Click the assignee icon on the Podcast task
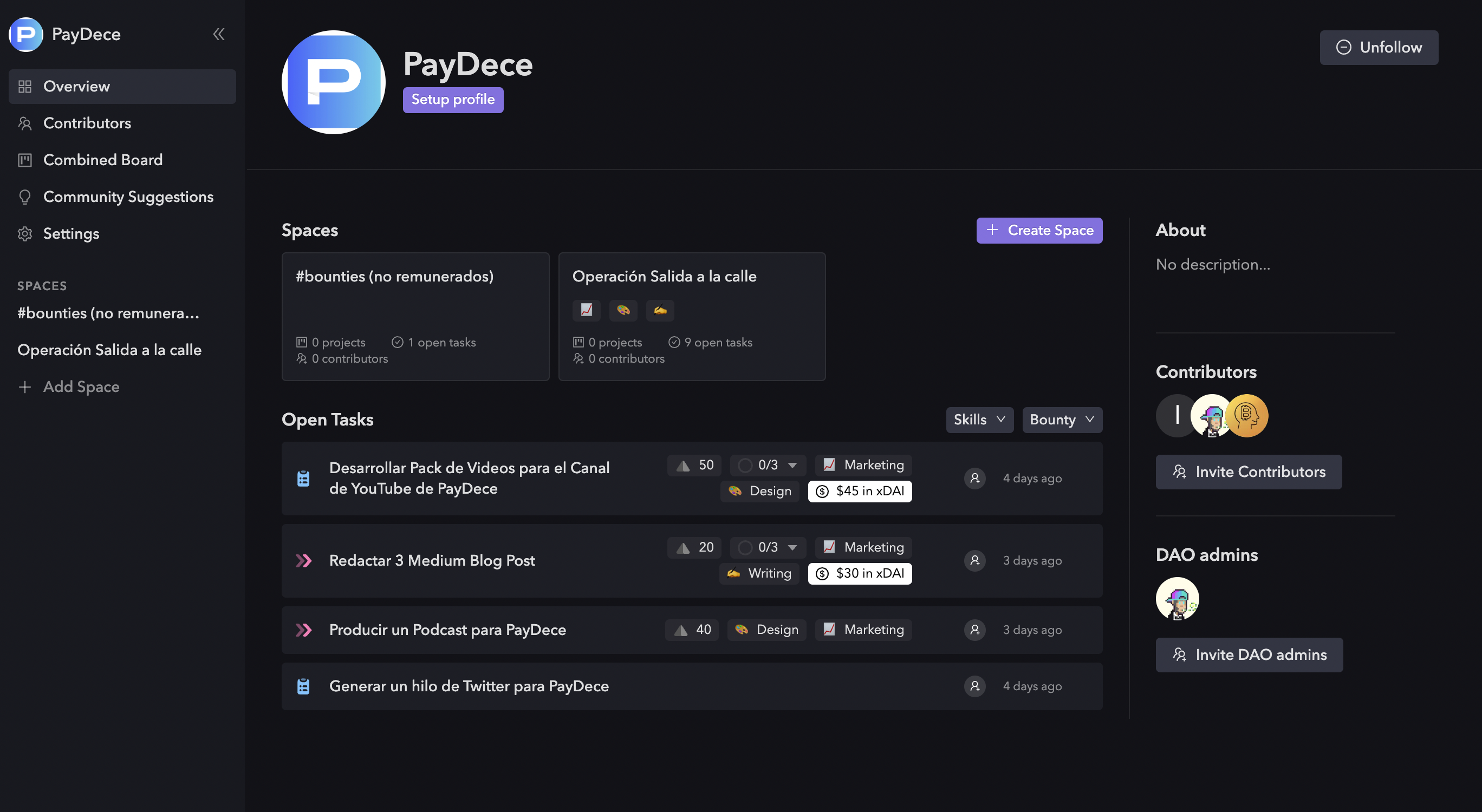Screen dimensions: 1482x812 click(x=974, y=630)
